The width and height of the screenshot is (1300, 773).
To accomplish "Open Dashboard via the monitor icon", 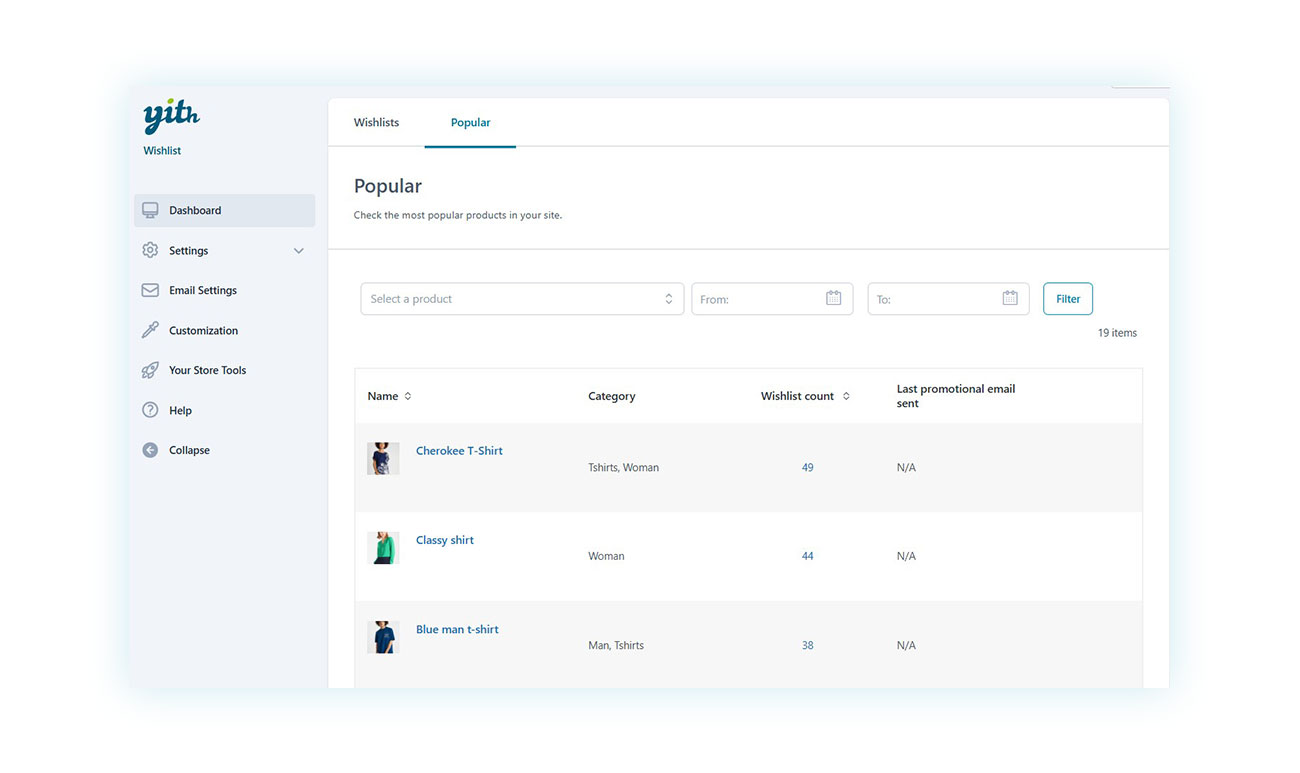I will tap(150, 210).
